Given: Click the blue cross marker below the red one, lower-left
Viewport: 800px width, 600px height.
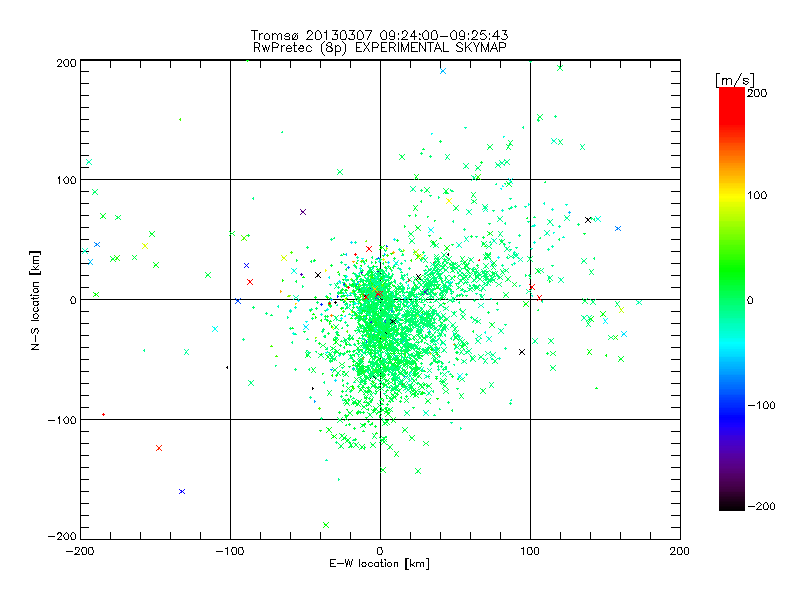Looking at the screenshot, I should 182,491.
